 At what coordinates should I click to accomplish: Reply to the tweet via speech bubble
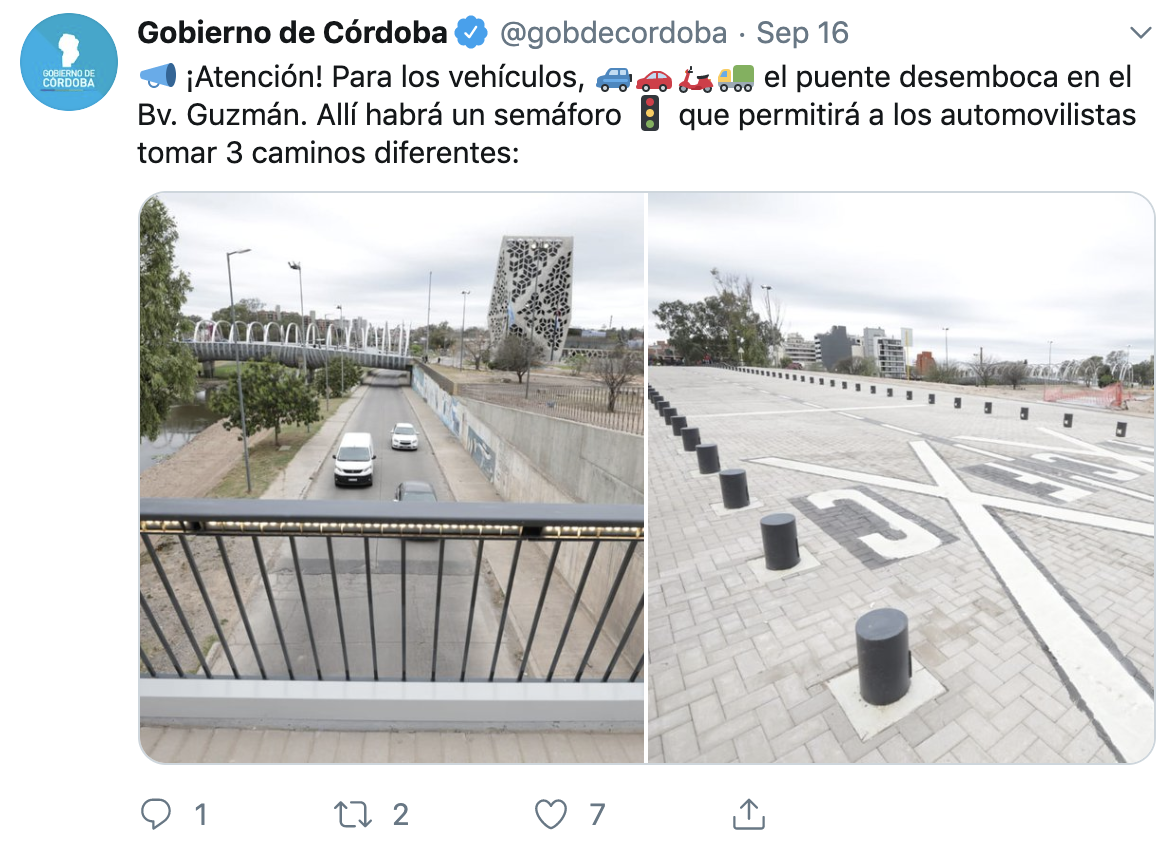pos(156,814)
